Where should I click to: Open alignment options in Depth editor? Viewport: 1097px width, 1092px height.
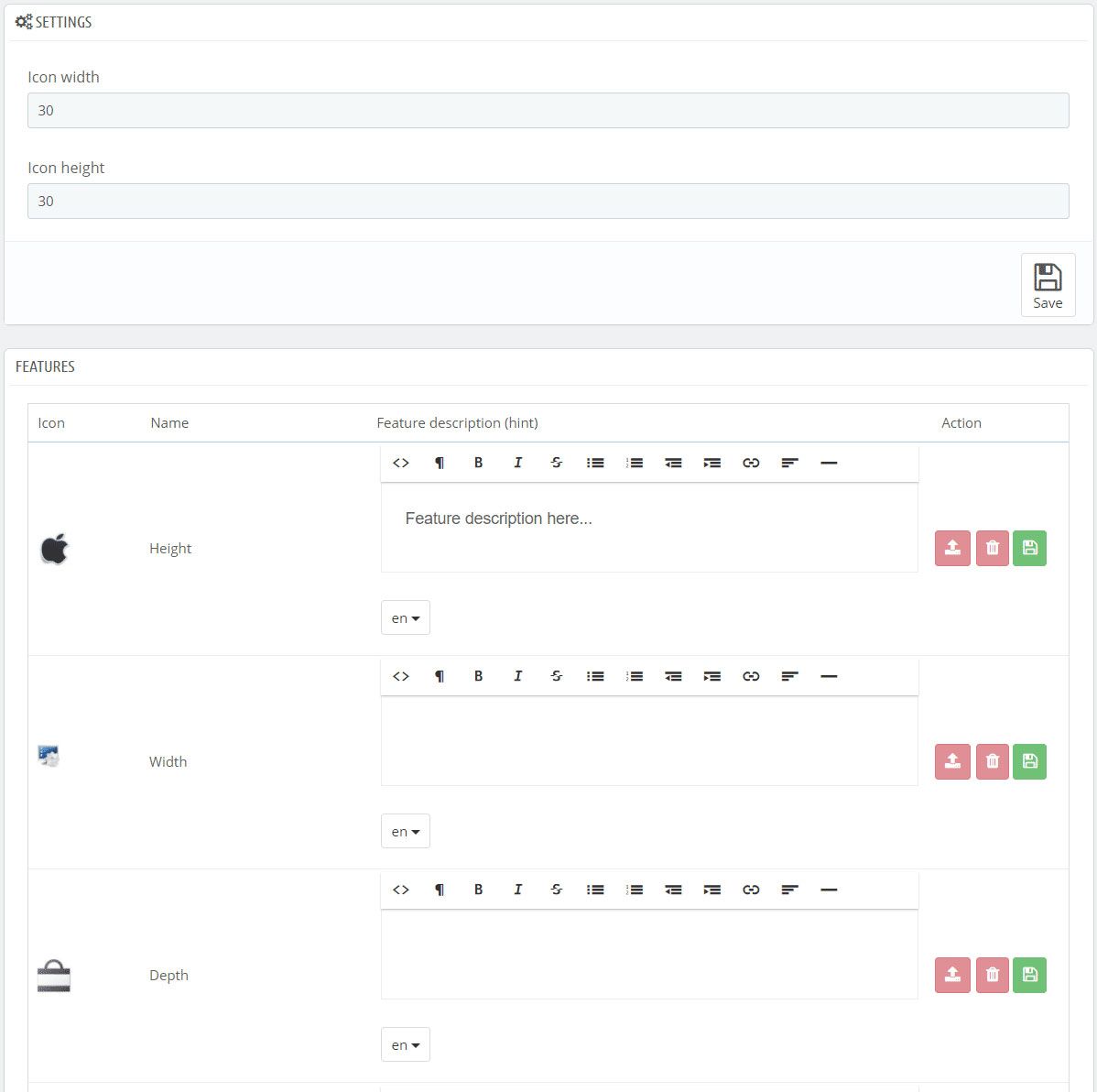(790, 890)
